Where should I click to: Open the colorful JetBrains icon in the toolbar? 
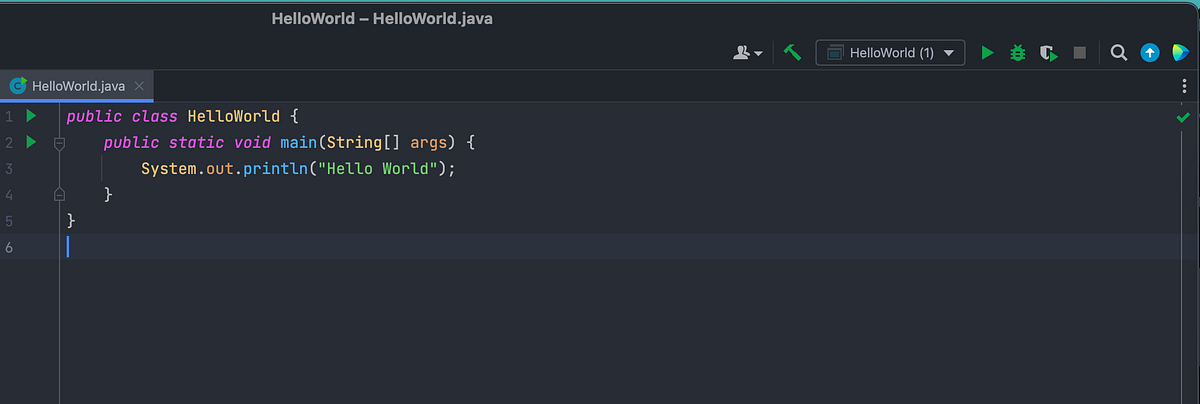coord(1180,53)
